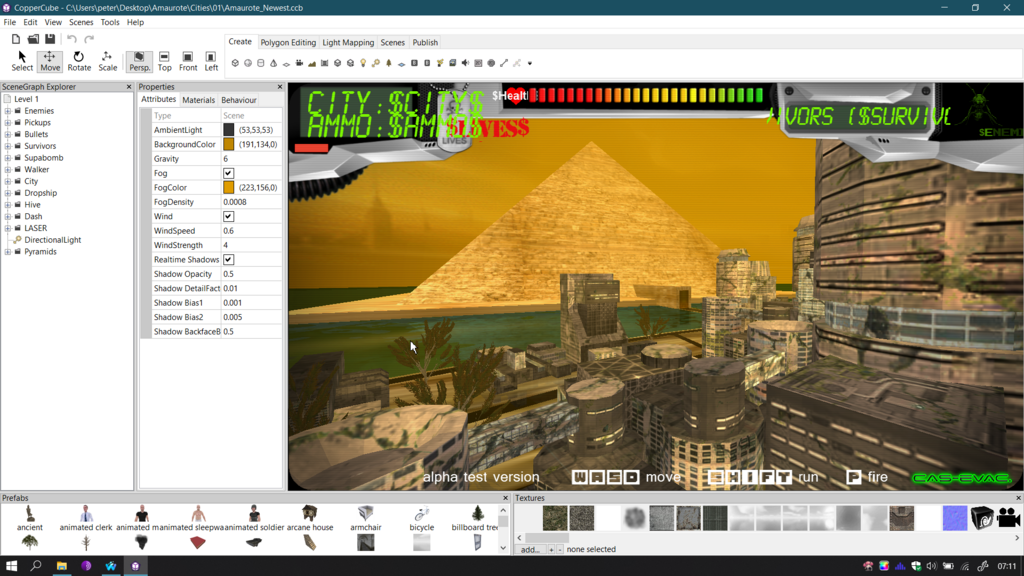Open the File menu
Image resolution: width=1024 pixels, height=576 pixels.
pos(10,22)
